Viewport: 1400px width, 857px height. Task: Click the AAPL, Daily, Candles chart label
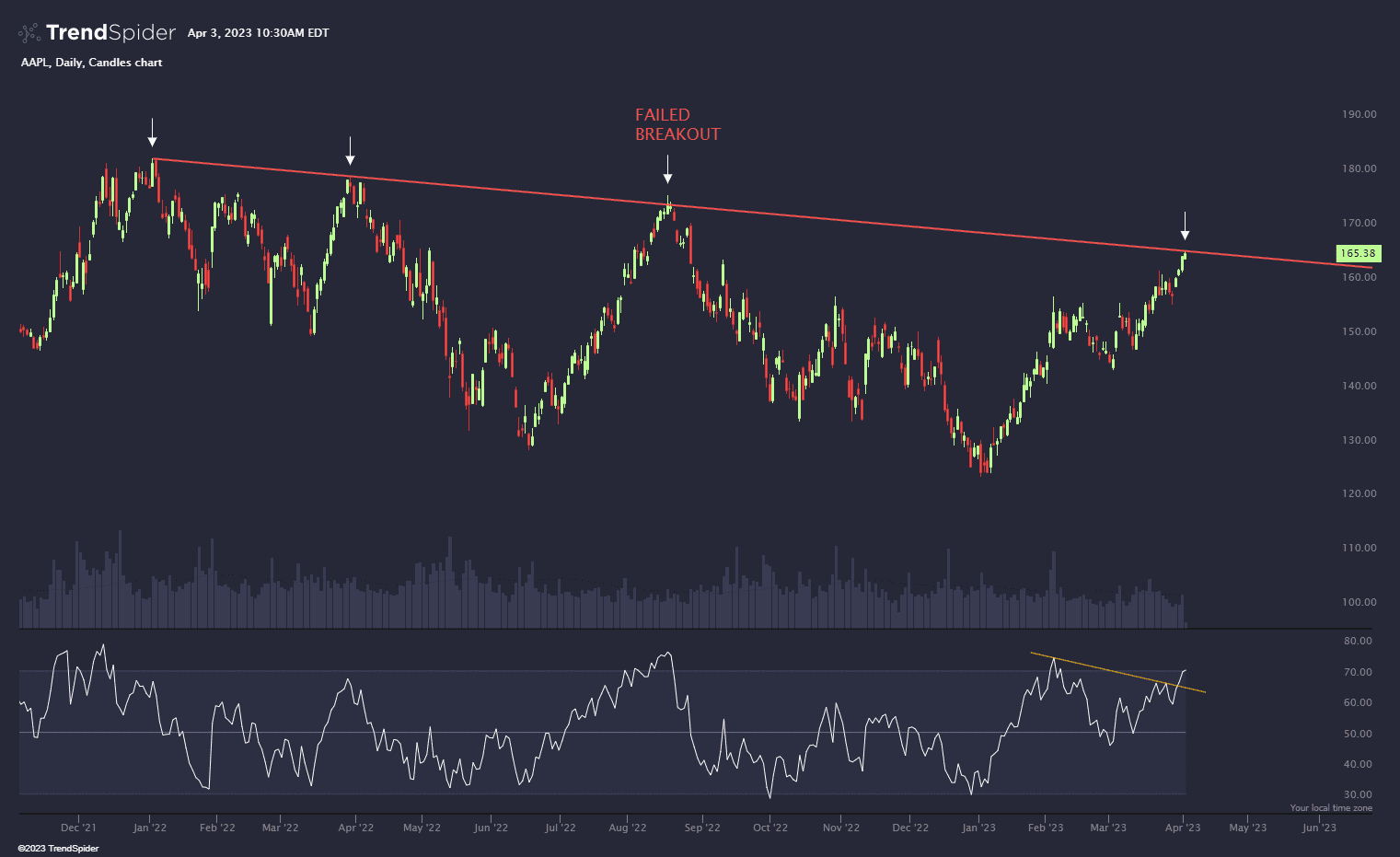coord(91,63)
